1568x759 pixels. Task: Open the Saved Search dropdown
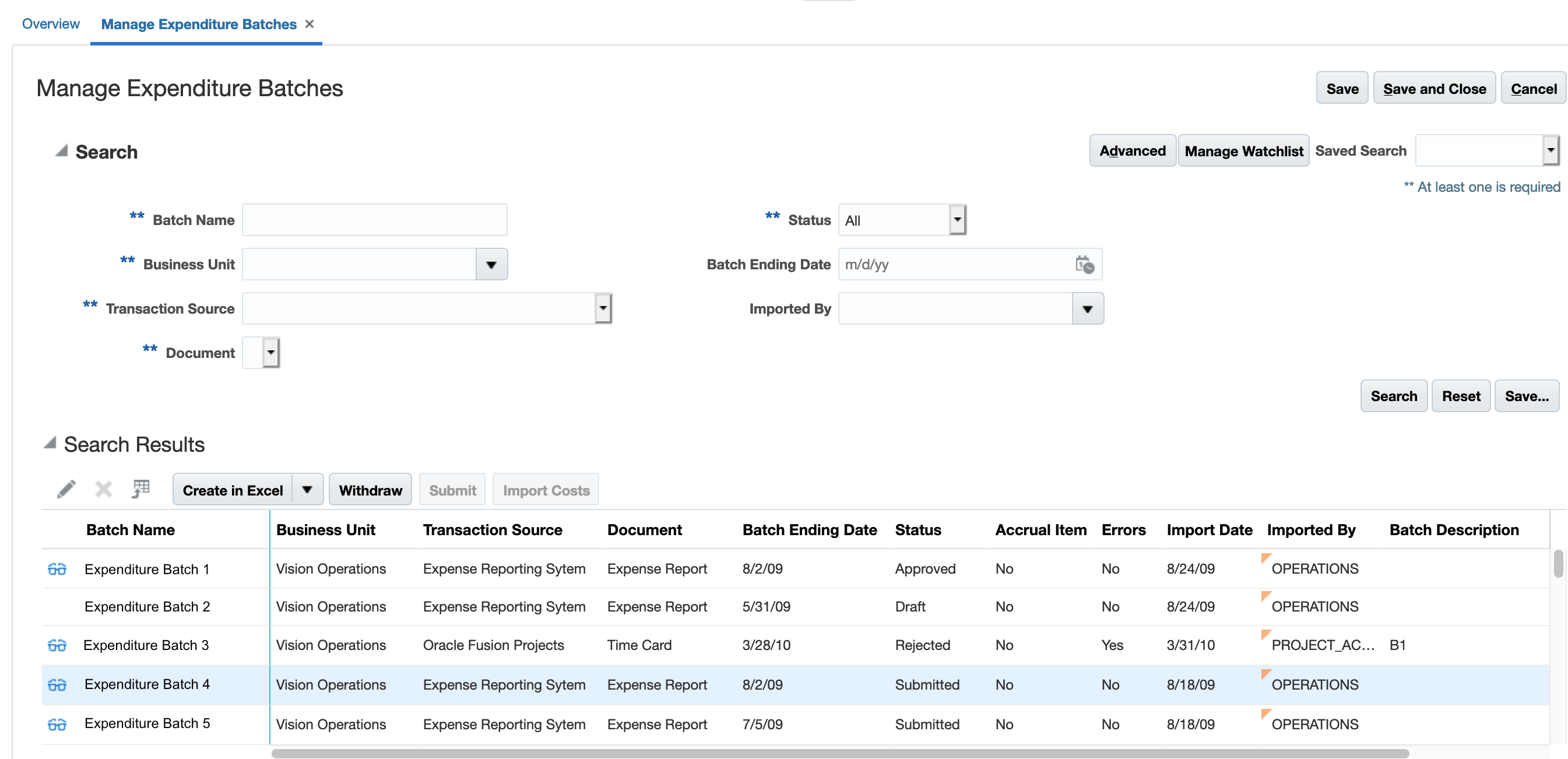click(1550, 150)
